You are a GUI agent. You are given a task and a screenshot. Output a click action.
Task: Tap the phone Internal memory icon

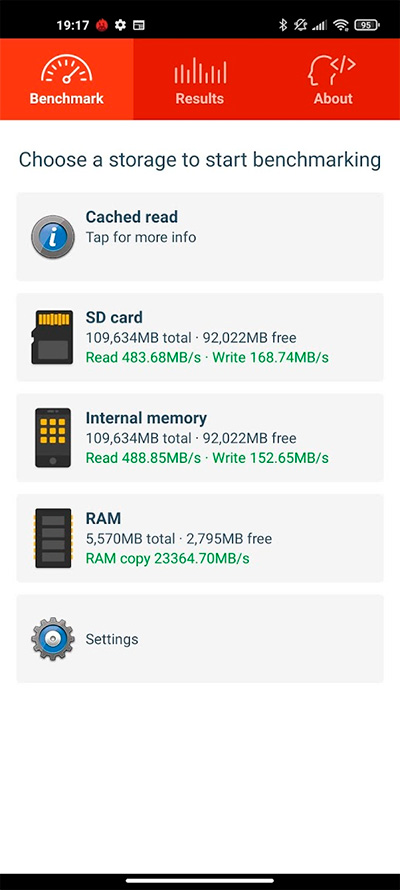click(x=53, y=438)
